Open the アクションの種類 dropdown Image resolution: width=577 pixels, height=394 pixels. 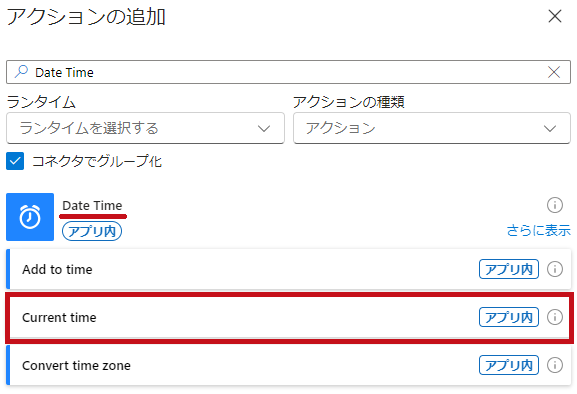click(x=432, y=128)
